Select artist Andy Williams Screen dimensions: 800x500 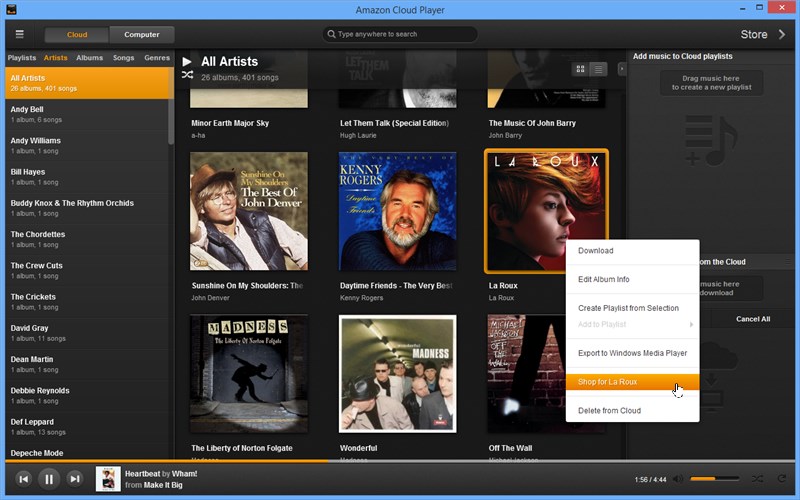coord(87,145)
